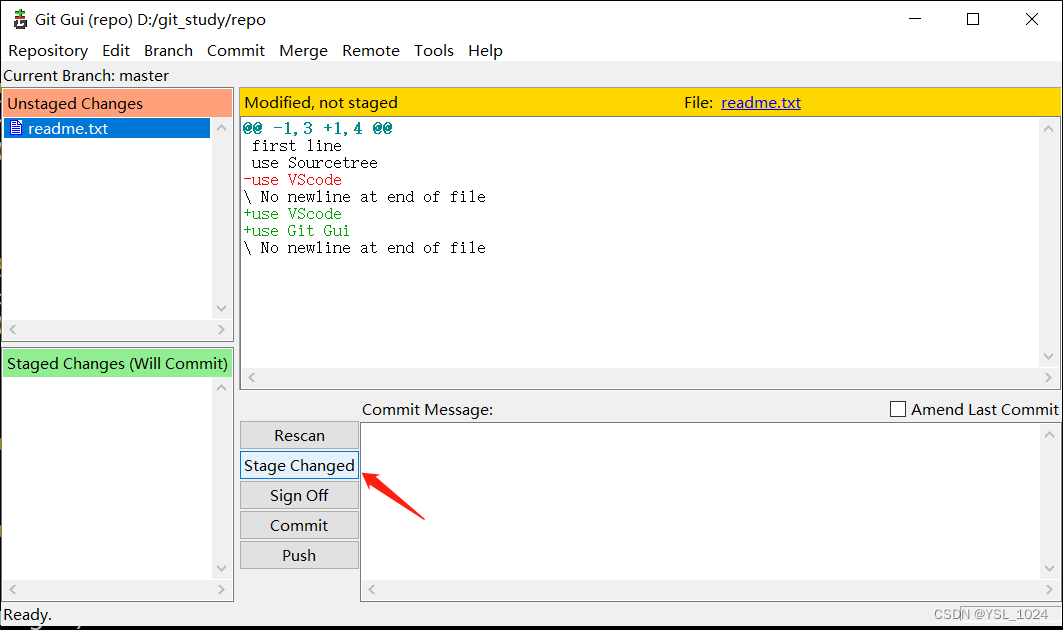
Task: Click the 'Current Branch: master' label
Action: [86, 75]
